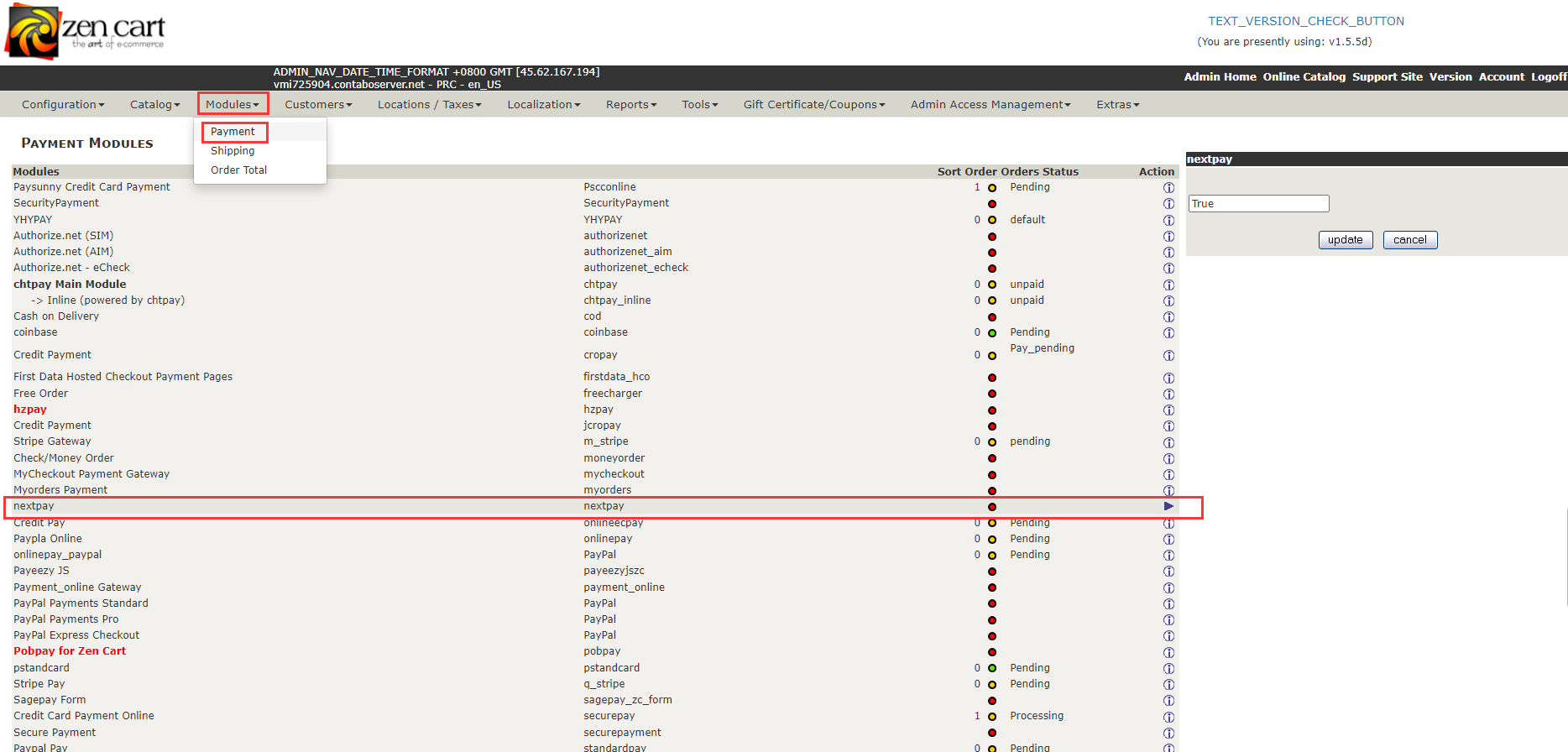Click yellow status dot in YHYPAY row
The image size is (1568, 752).
[992, 220]
